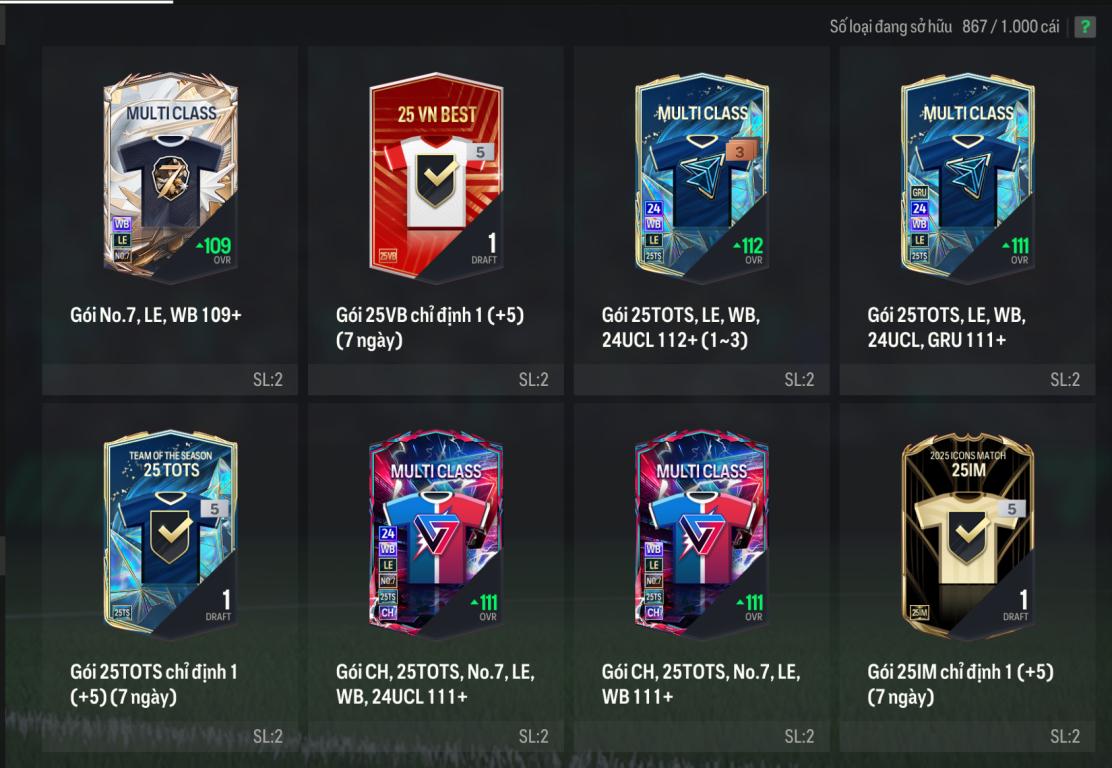Click the 5 badge on 25IM card
Screen dimensions: 1112x768
[x=1012, y=508]
